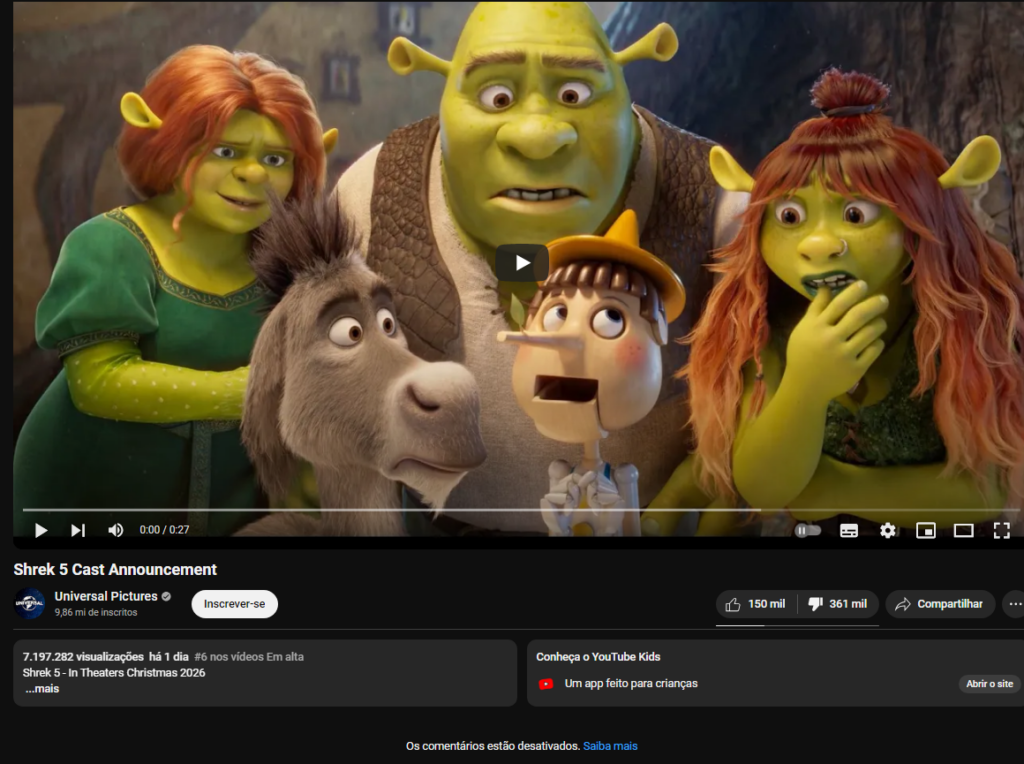Toggle the autoplay switch

[x=808, y=530]
